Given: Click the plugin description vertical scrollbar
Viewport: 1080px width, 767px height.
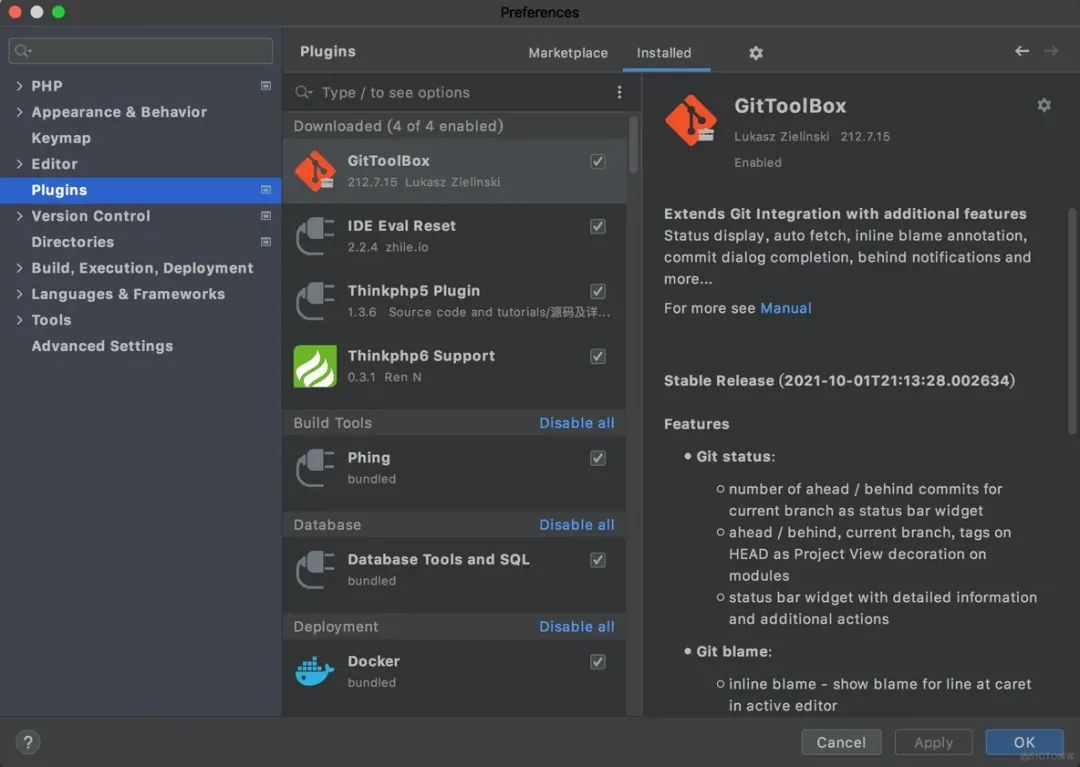Looking at the screenshot, I should pyautogui.click(x=1072, y=320).
